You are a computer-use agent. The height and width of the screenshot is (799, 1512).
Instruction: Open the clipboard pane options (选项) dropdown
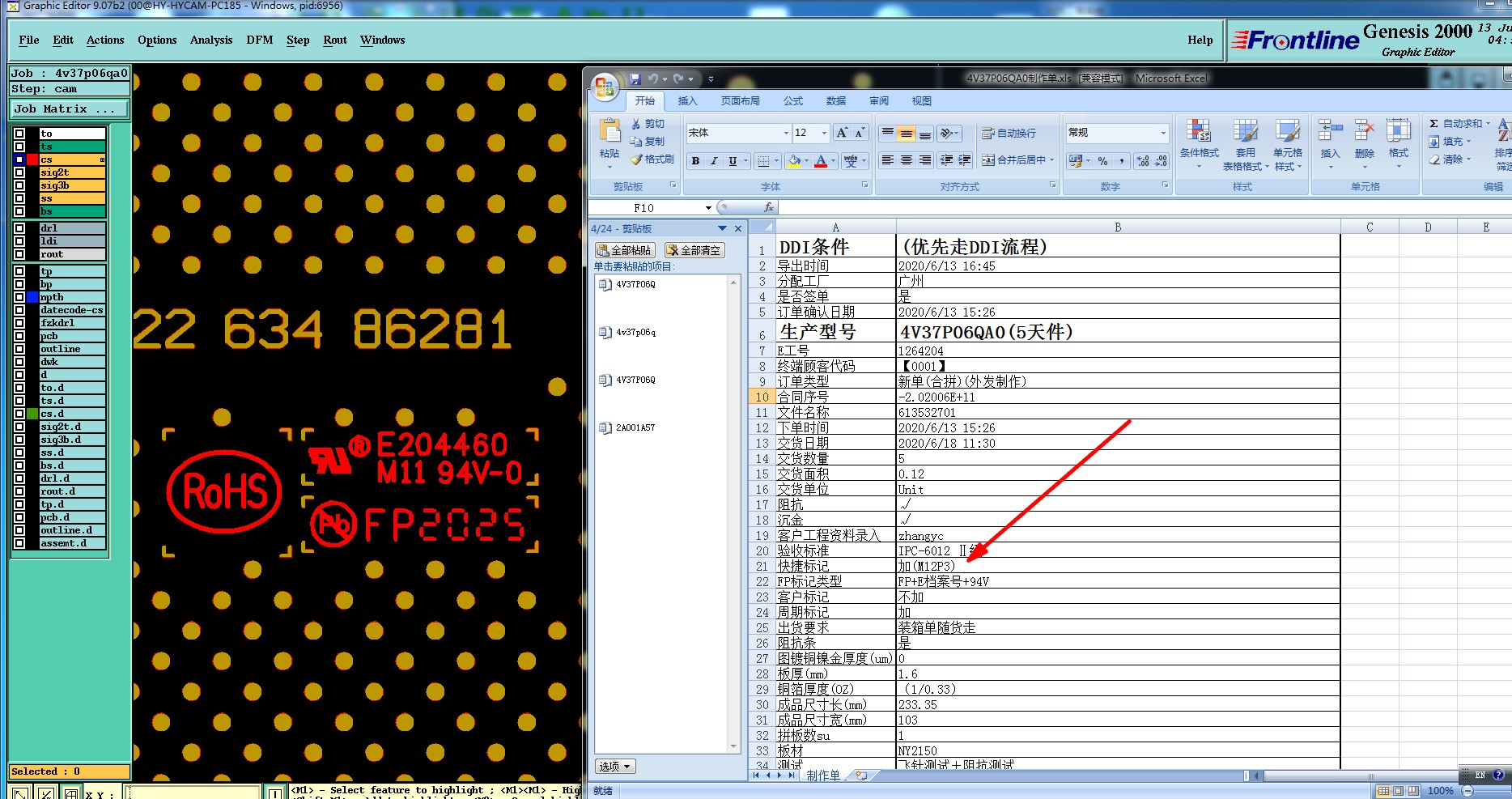pyautogui.click(x=615, y=766)
